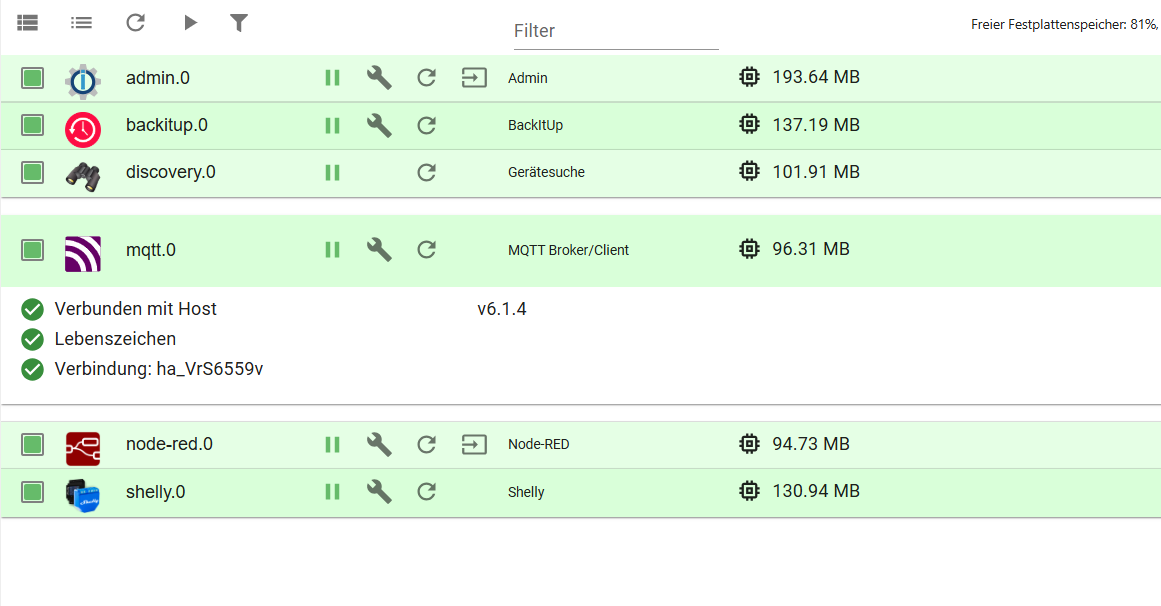Screen dimensions: 1161x606
Task: Switch to the table view mode
Action: (28, 22)
